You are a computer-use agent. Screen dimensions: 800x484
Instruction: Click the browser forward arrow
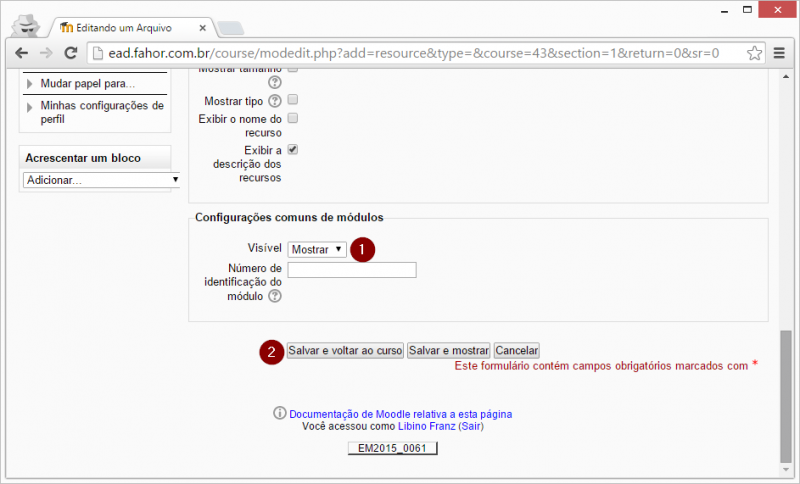coord(46,53)
